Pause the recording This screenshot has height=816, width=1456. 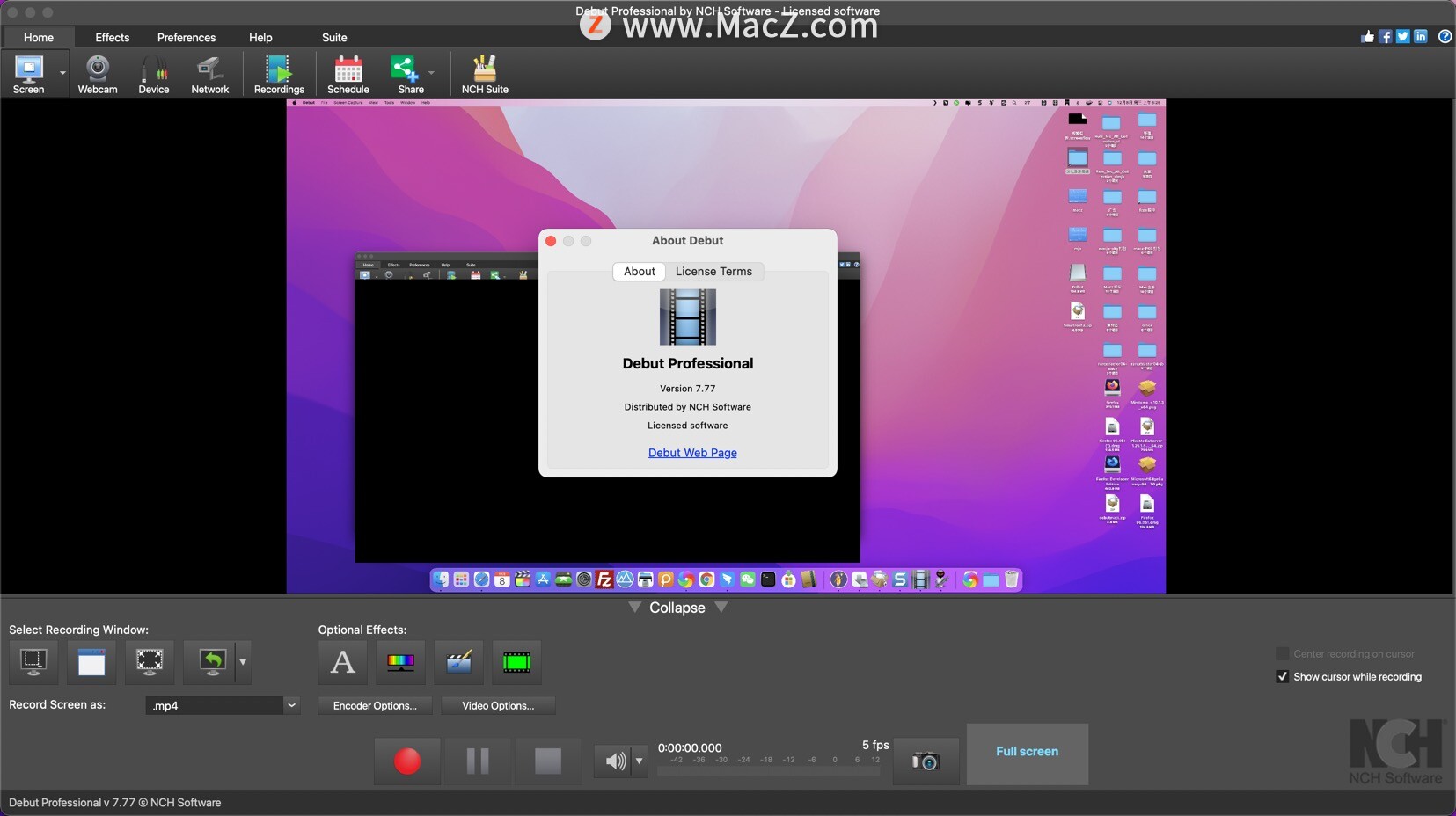(478, 761)
